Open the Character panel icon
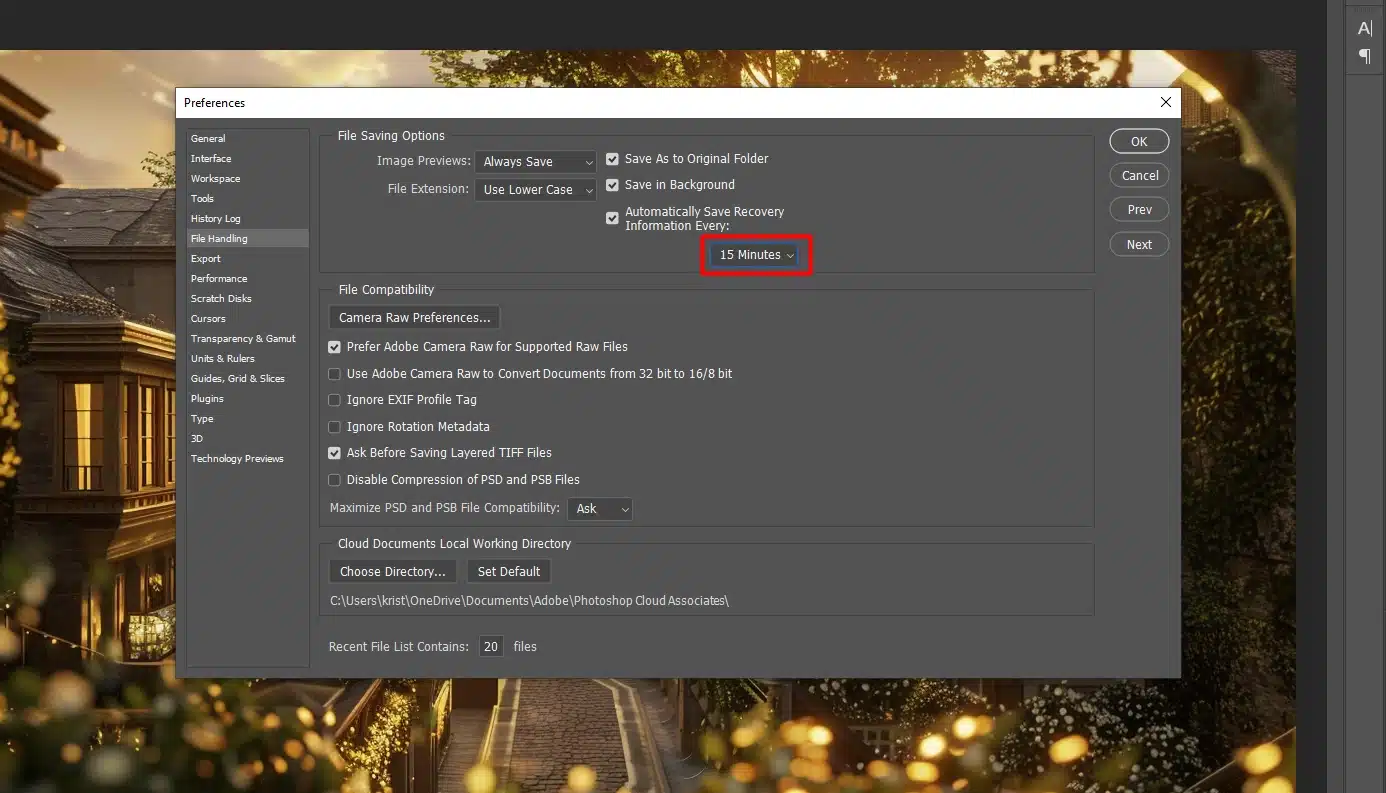The height and width of the screenshot is (793, 1386). (1364, 29)
